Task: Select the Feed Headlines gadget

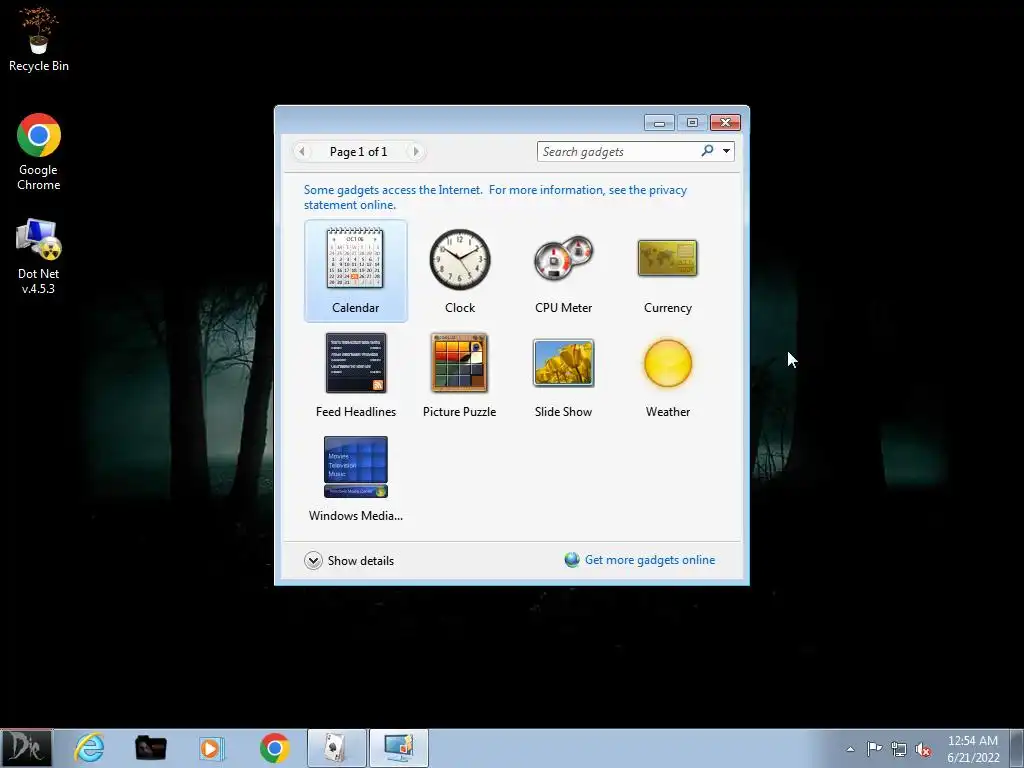Action: pos(355,363)
